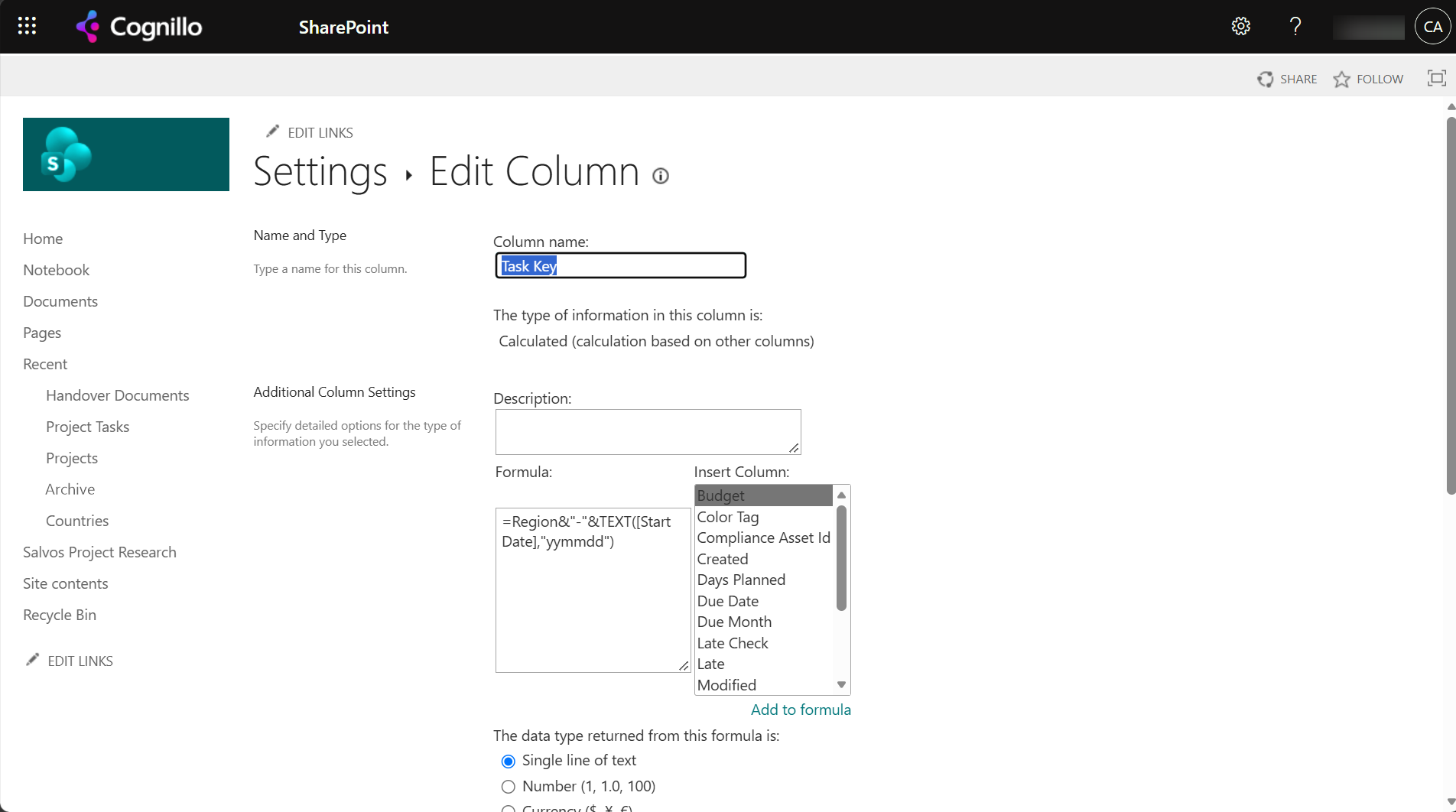Click inside the Formula text box

(x=593, y=590)
